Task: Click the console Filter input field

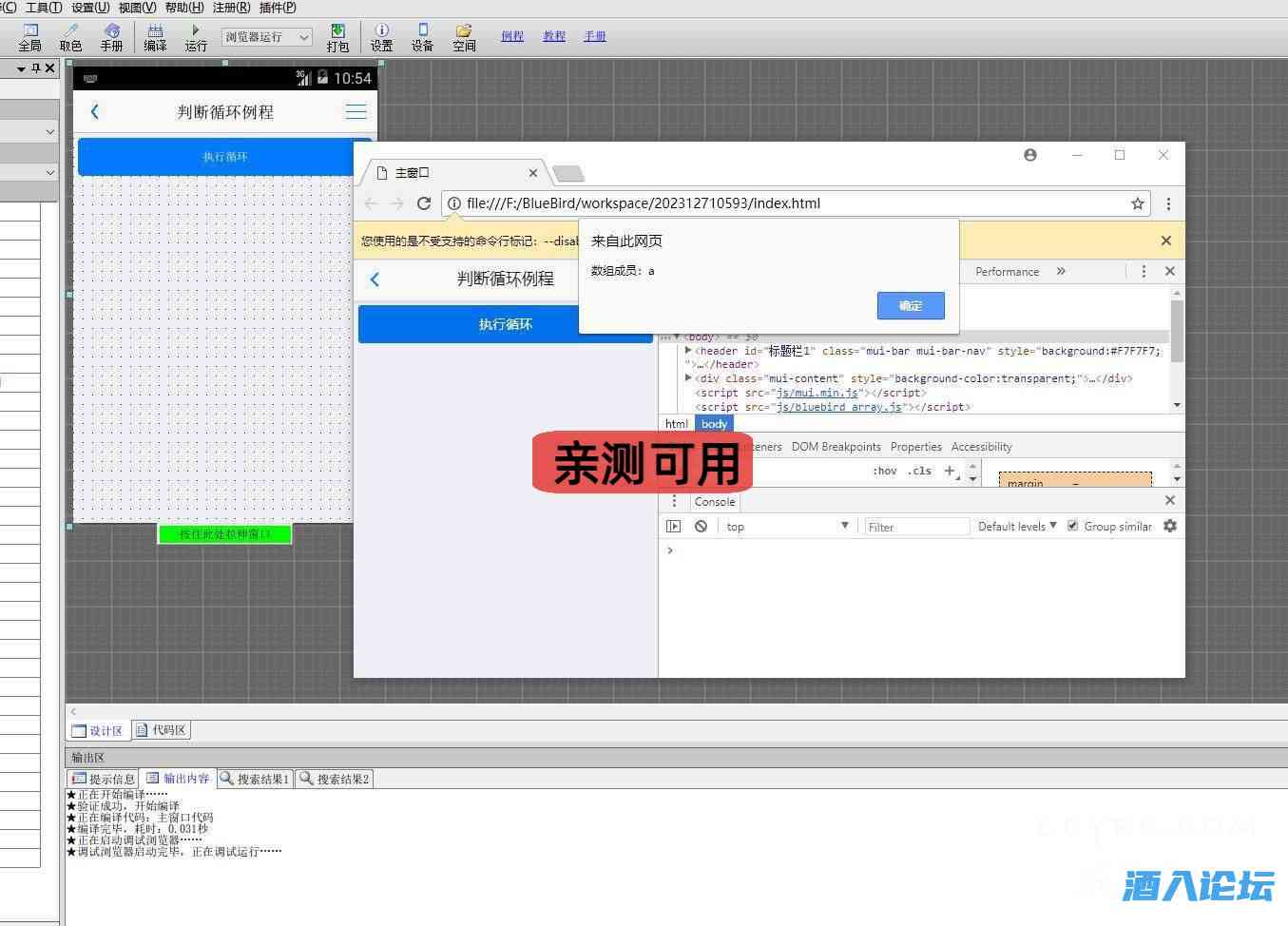Action: [x=915, y=527]
